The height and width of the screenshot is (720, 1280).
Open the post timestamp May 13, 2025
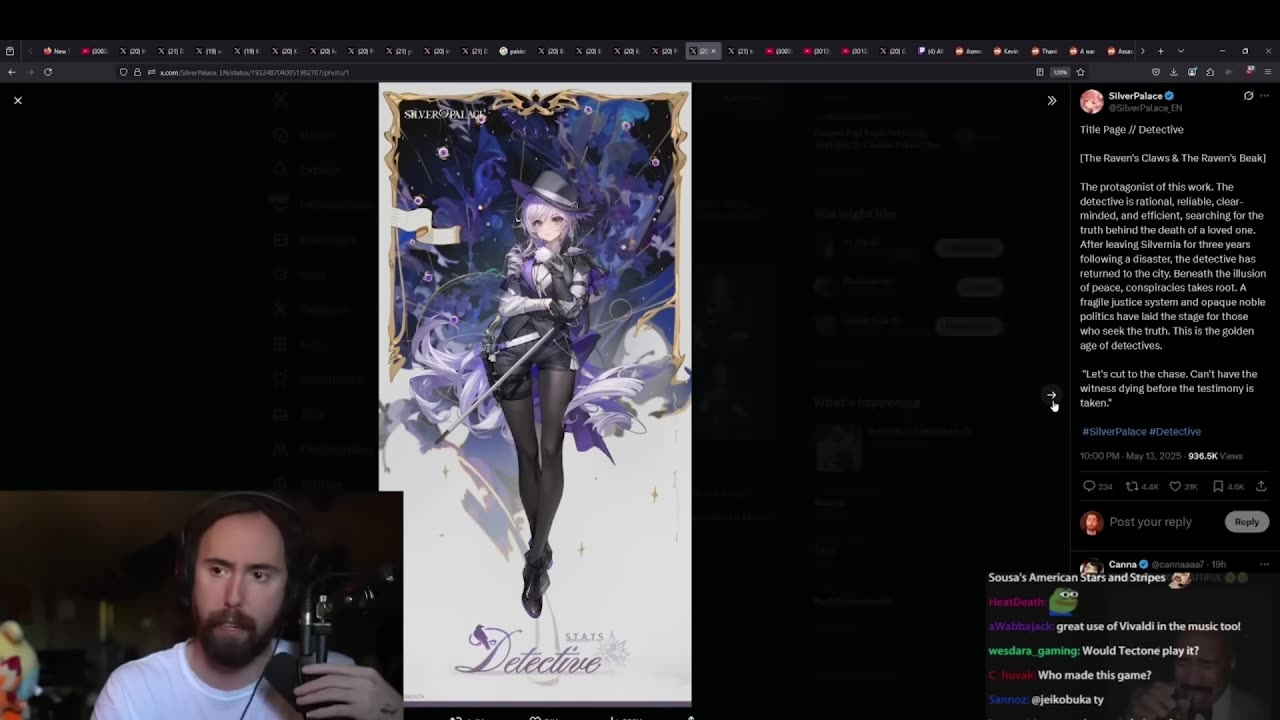point(1131,456)
